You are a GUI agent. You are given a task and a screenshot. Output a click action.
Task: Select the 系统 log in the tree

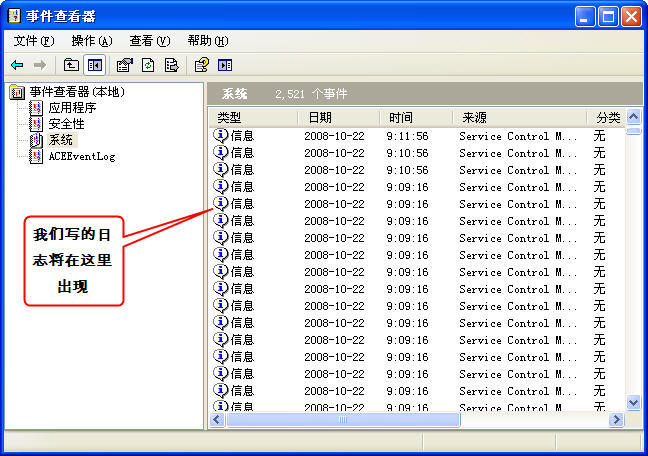(61, 140)
